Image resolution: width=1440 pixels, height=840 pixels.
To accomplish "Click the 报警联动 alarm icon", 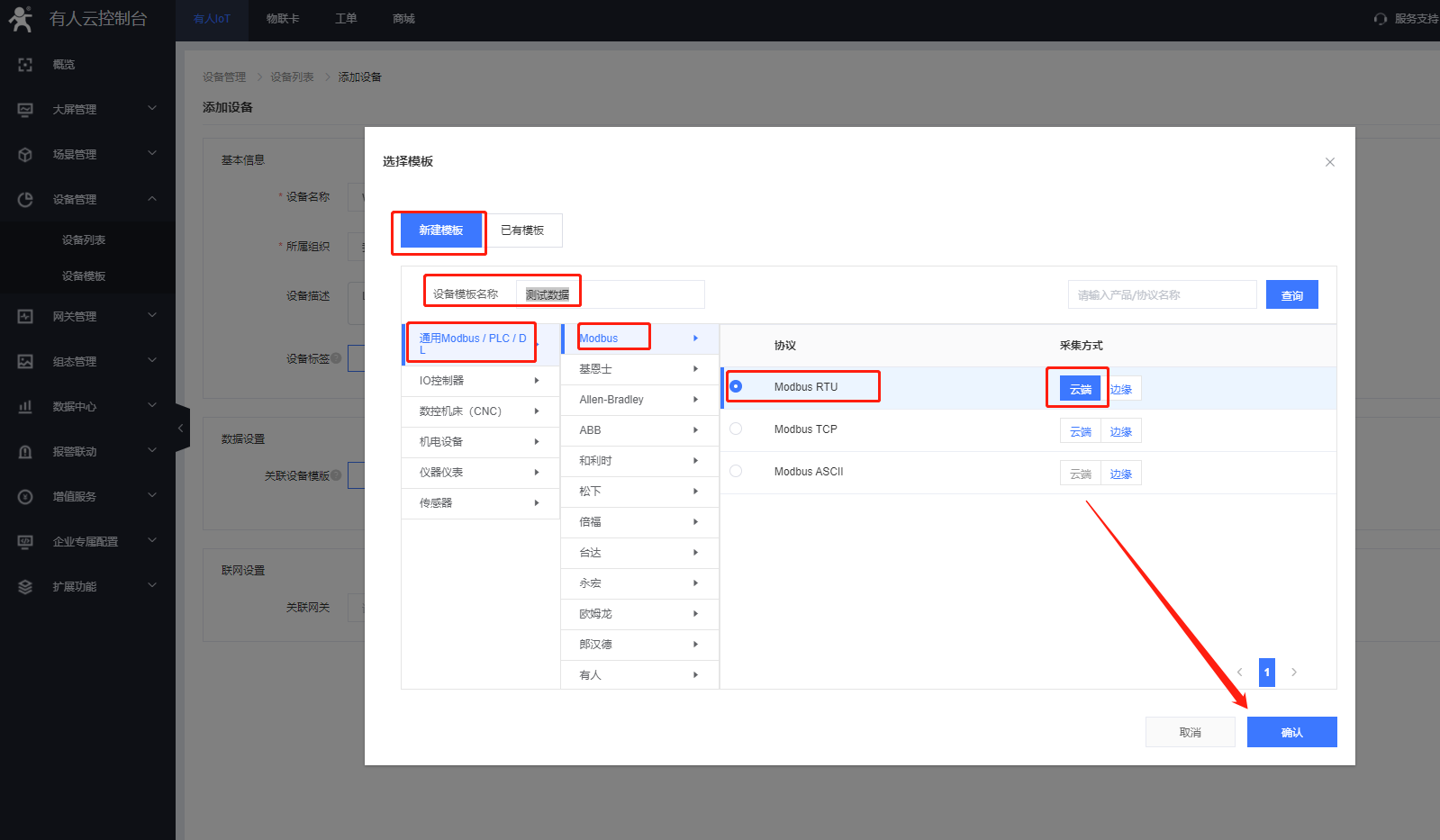I will coord(25,452).
